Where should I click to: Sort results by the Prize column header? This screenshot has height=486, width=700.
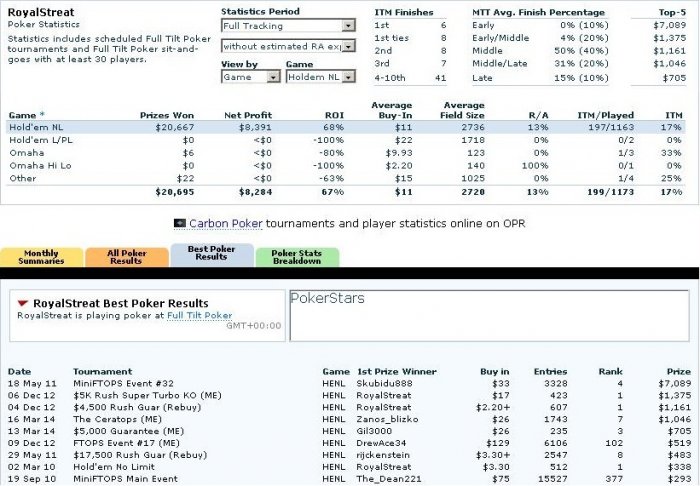point(679,371)
